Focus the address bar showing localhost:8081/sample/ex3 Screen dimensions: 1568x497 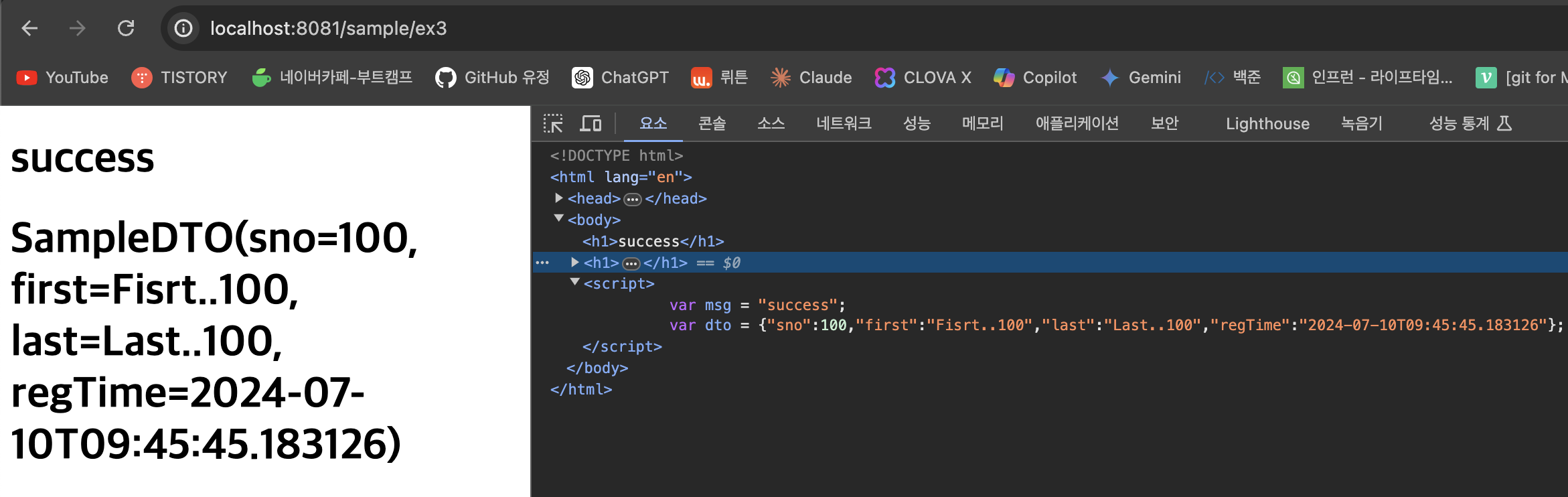[864, 28]
